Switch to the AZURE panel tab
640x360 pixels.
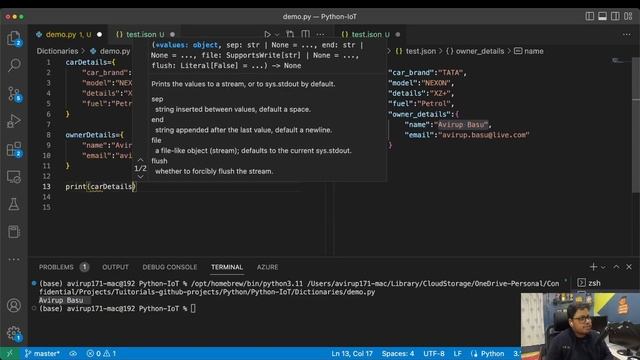coord(267,267)
